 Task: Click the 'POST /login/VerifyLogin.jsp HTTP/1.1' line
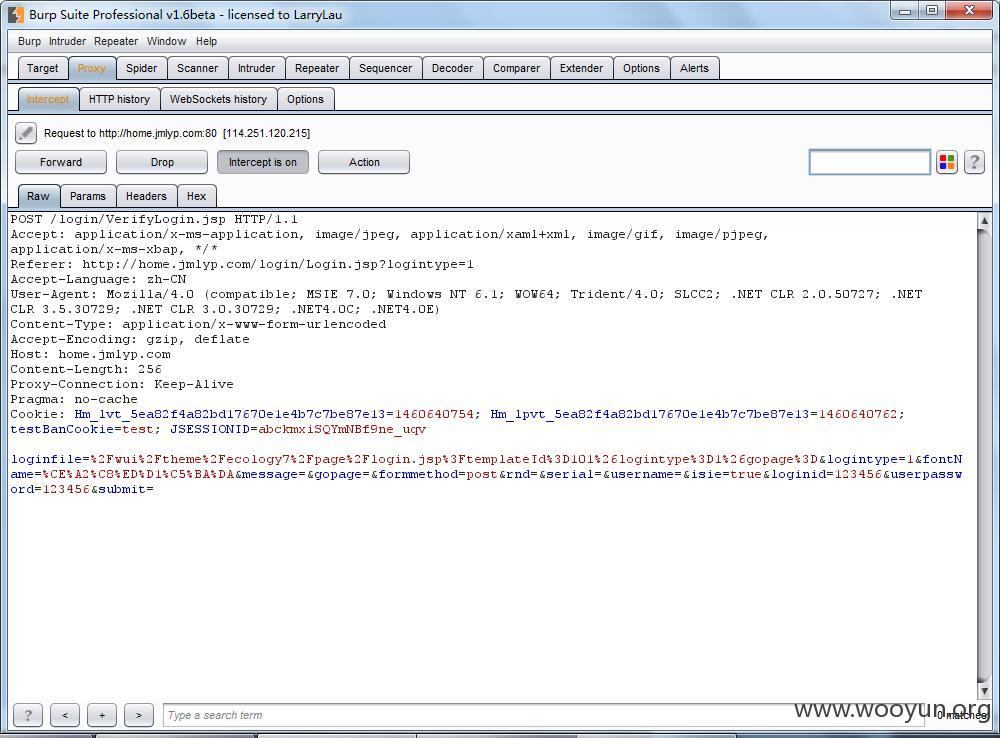coord(154,219)
